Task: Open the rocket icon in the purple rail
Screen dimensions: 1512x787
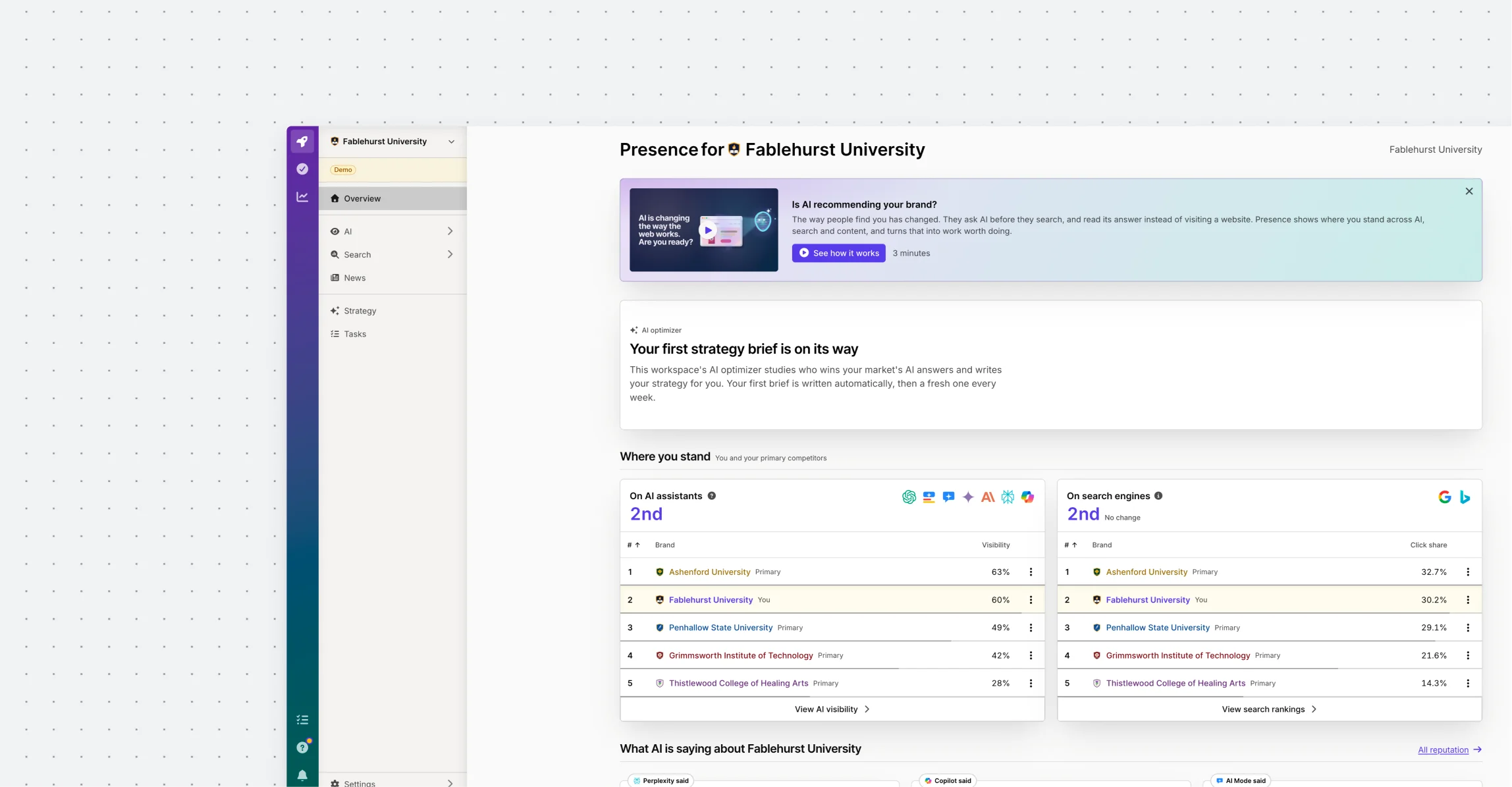Action: (302, 142)
